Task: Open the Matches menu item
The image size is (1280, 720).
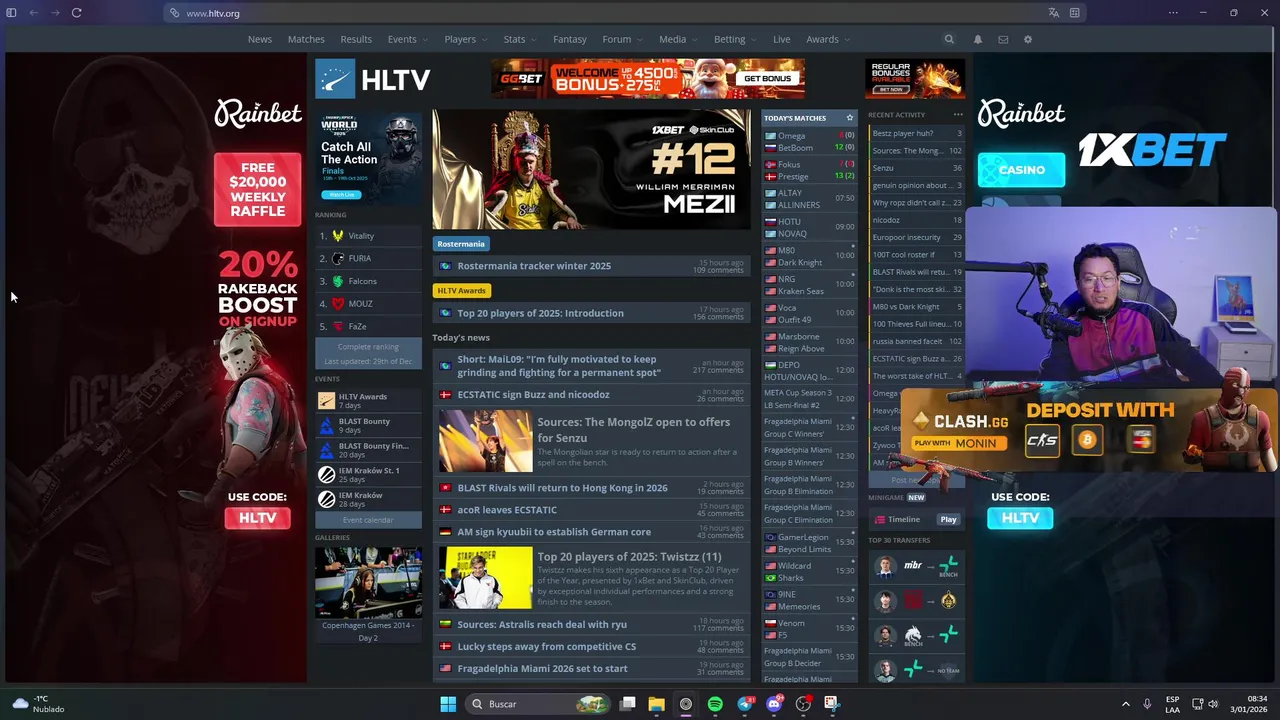Action: [x=306, y=39]
